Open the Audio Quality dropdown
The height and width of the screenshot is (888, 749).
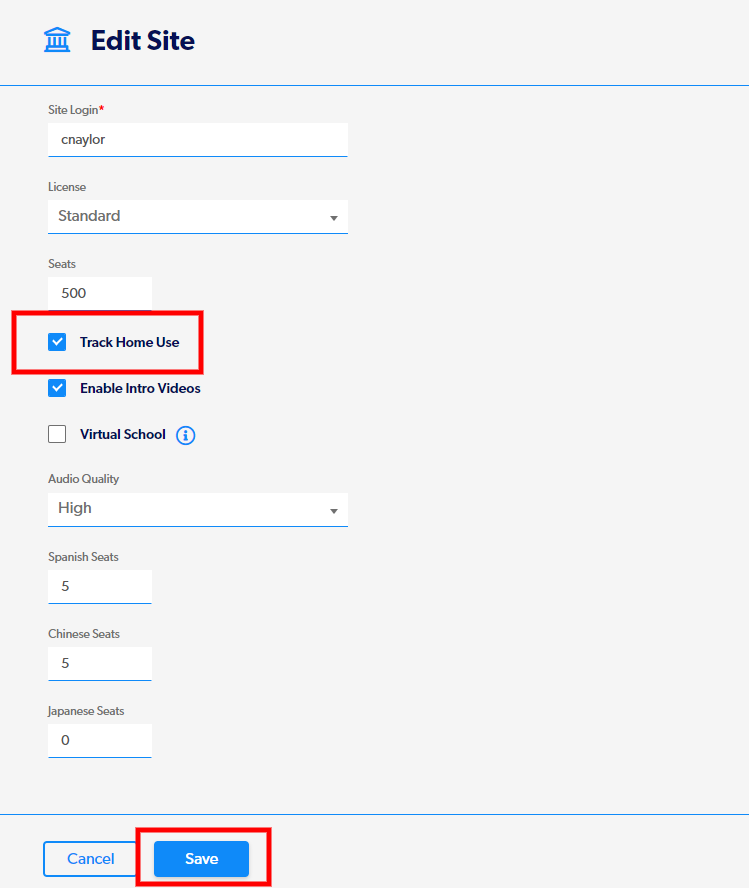click(198, 509)
